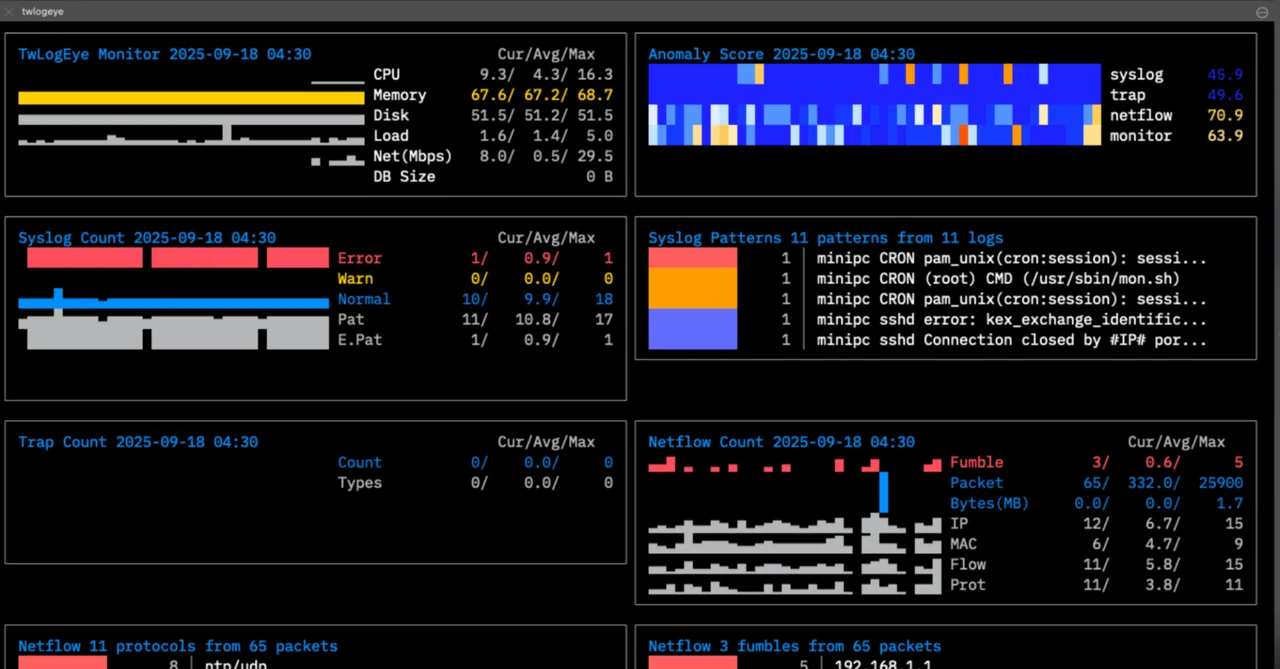Click the Types label in Trap Count
Image resolution: width=1280 pixels, height=669 pixels.
pyautogui.click(x=359, y=483)
